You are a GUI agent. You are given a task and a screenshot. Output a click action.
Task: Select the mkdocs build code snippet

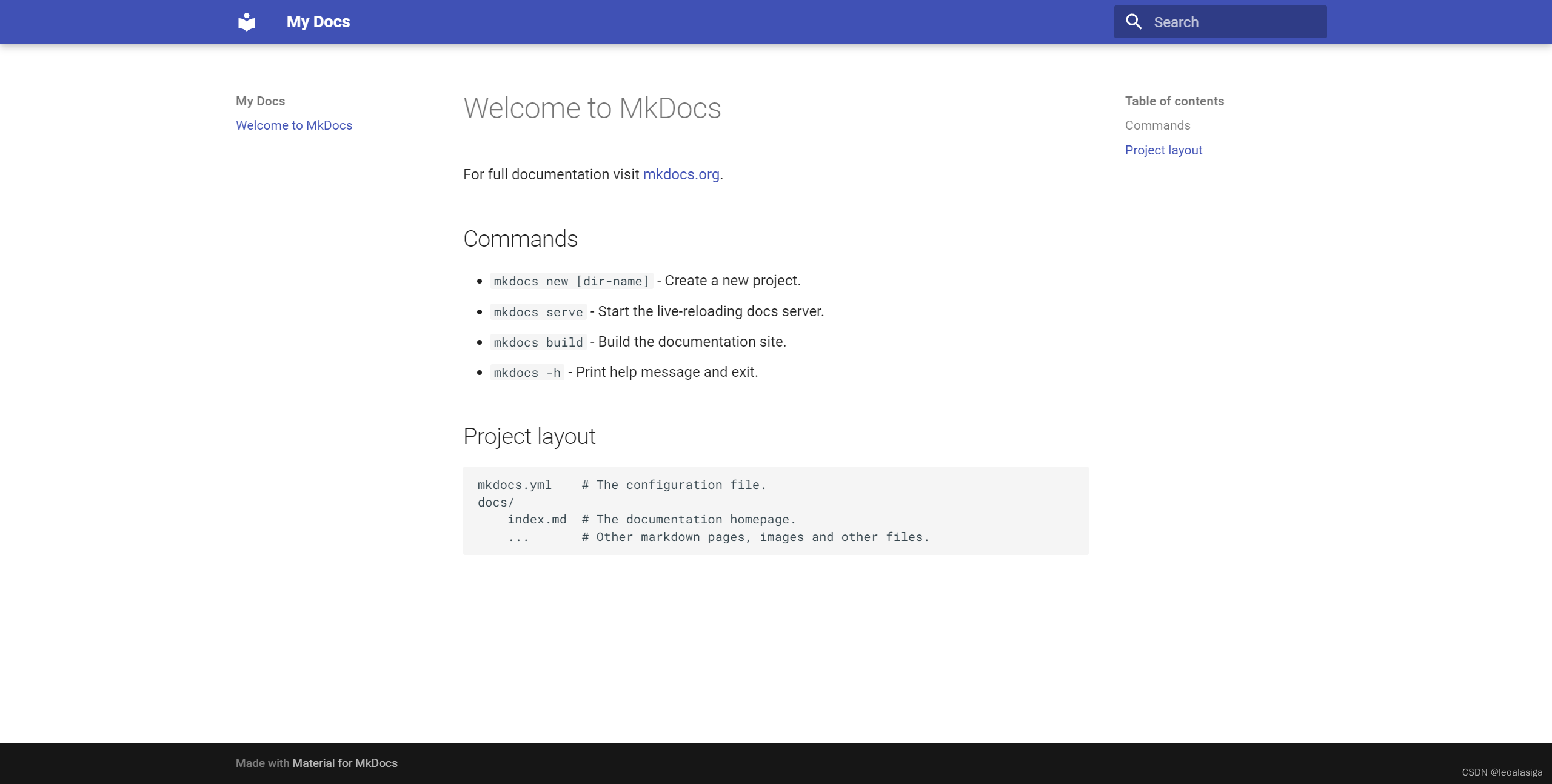click(537, 342)
